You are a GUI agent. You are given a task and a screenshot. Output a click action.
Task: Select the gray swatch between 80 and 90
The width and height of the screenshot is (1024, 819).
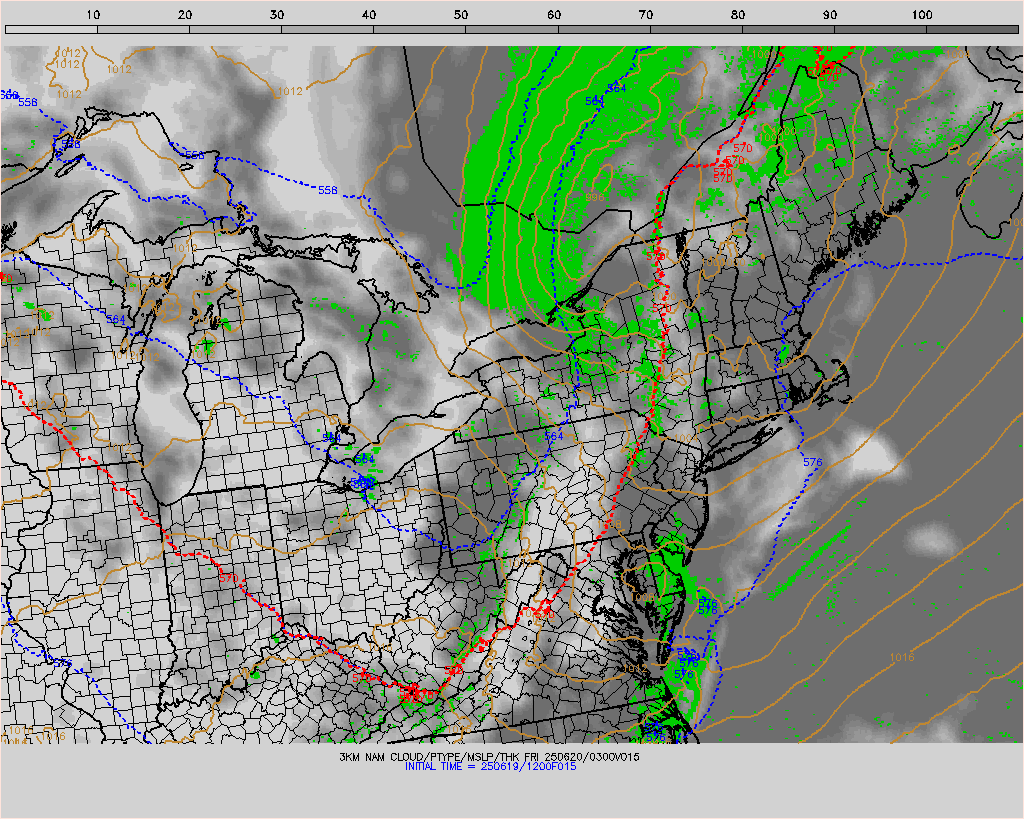pos(788,29)
